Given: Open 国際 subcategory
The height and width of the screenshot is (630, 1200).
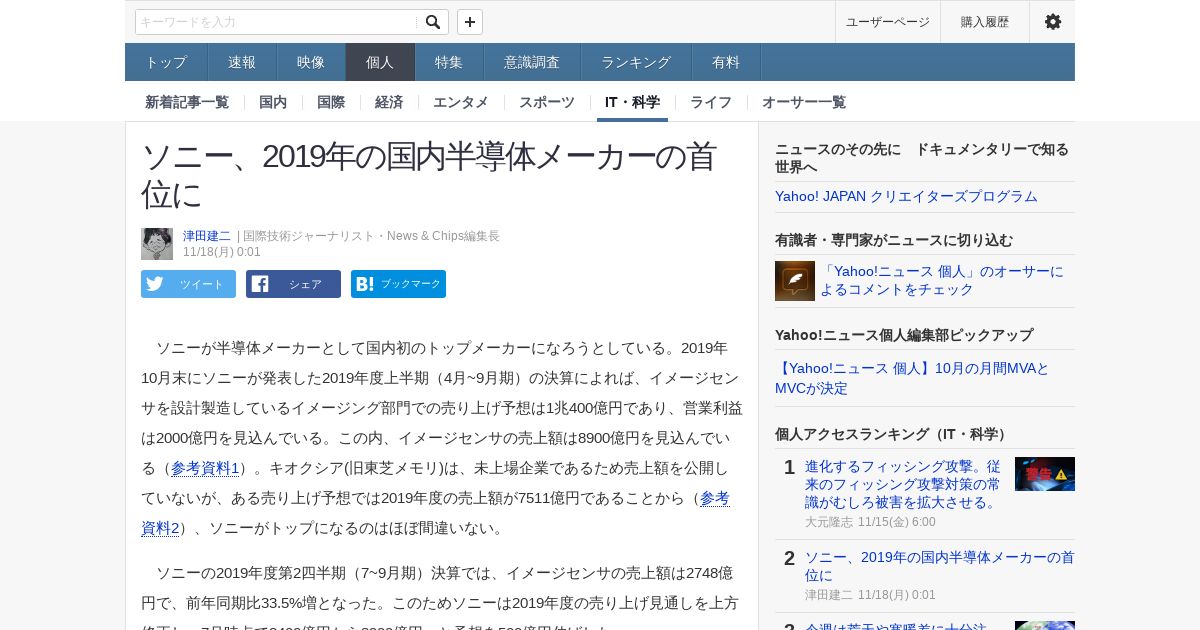Looking at the screenshot, I should pos(331,102).
